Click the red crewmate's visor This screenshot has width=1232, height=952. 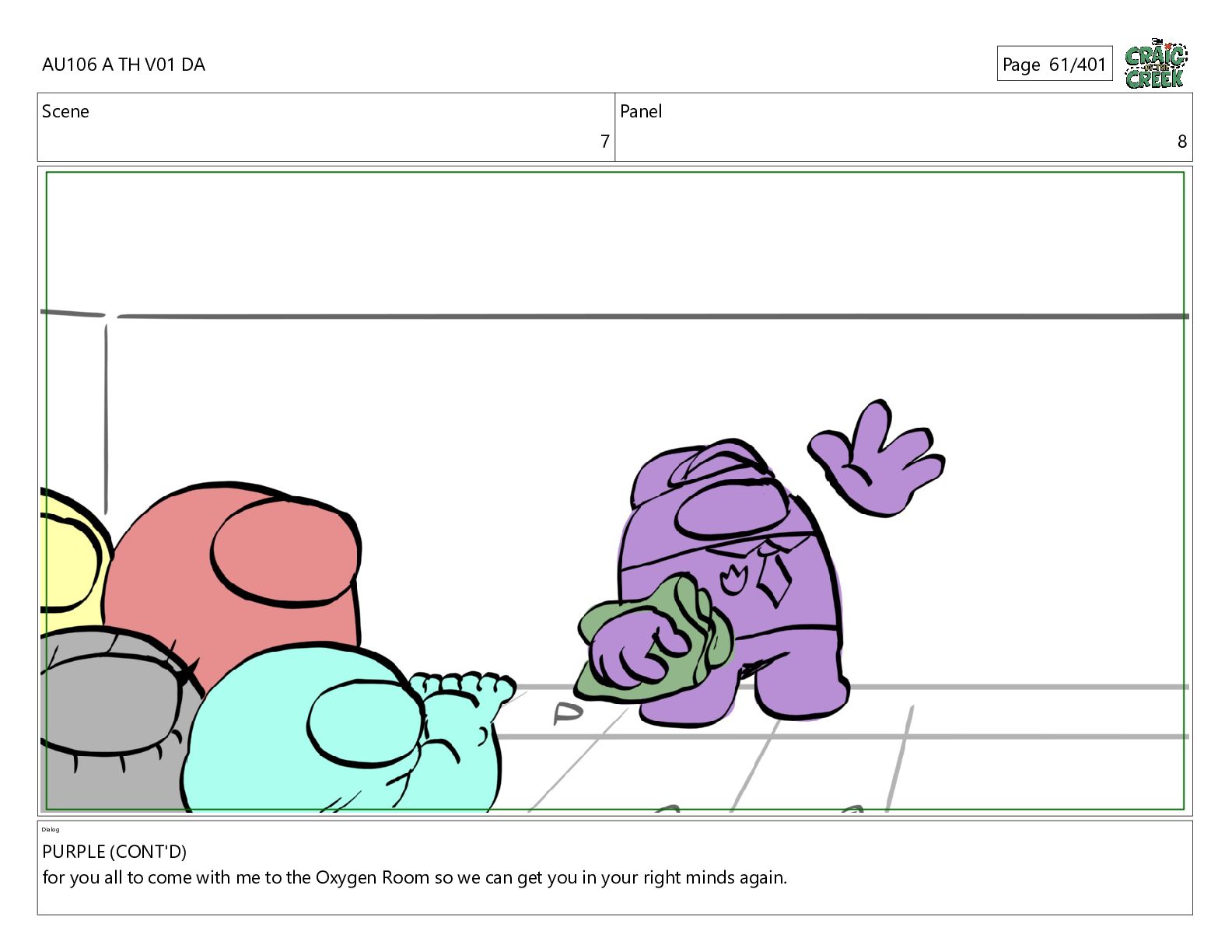pyautogui.click(x=285, y=551)
